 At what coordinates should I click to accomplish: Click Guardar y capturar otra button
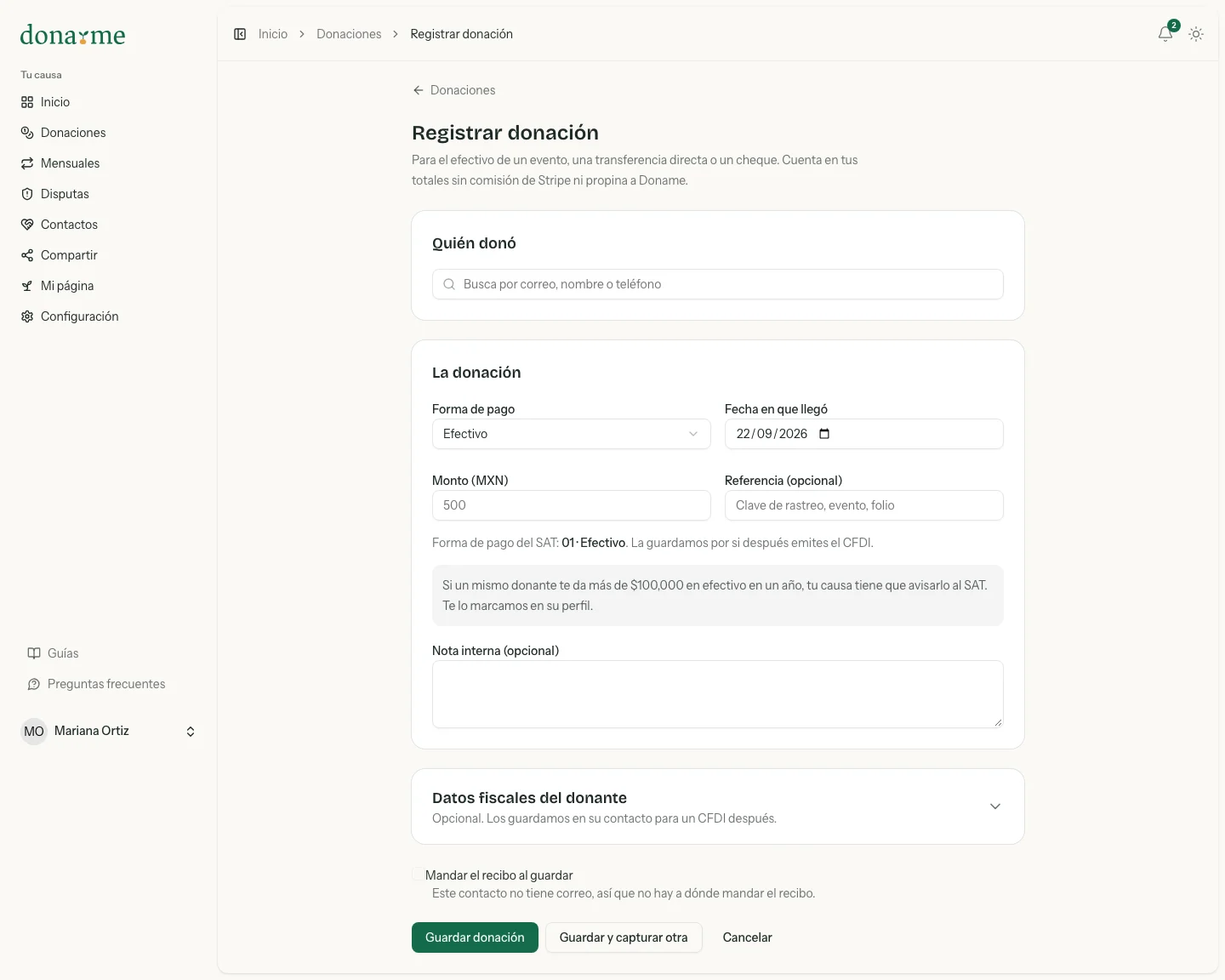[x=624, y=937]
